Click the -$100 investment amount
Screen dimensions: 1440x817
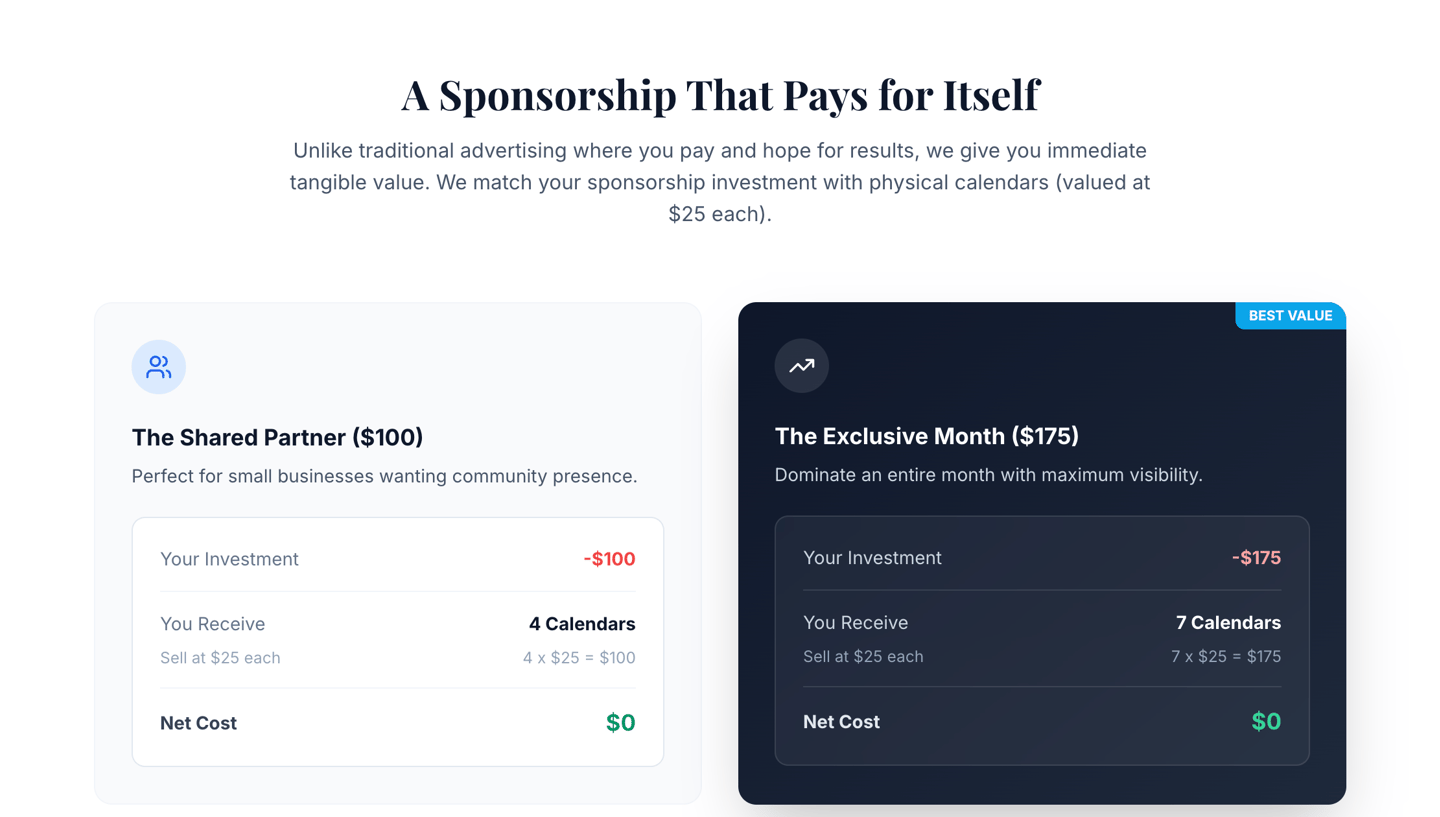click(609, 559)
